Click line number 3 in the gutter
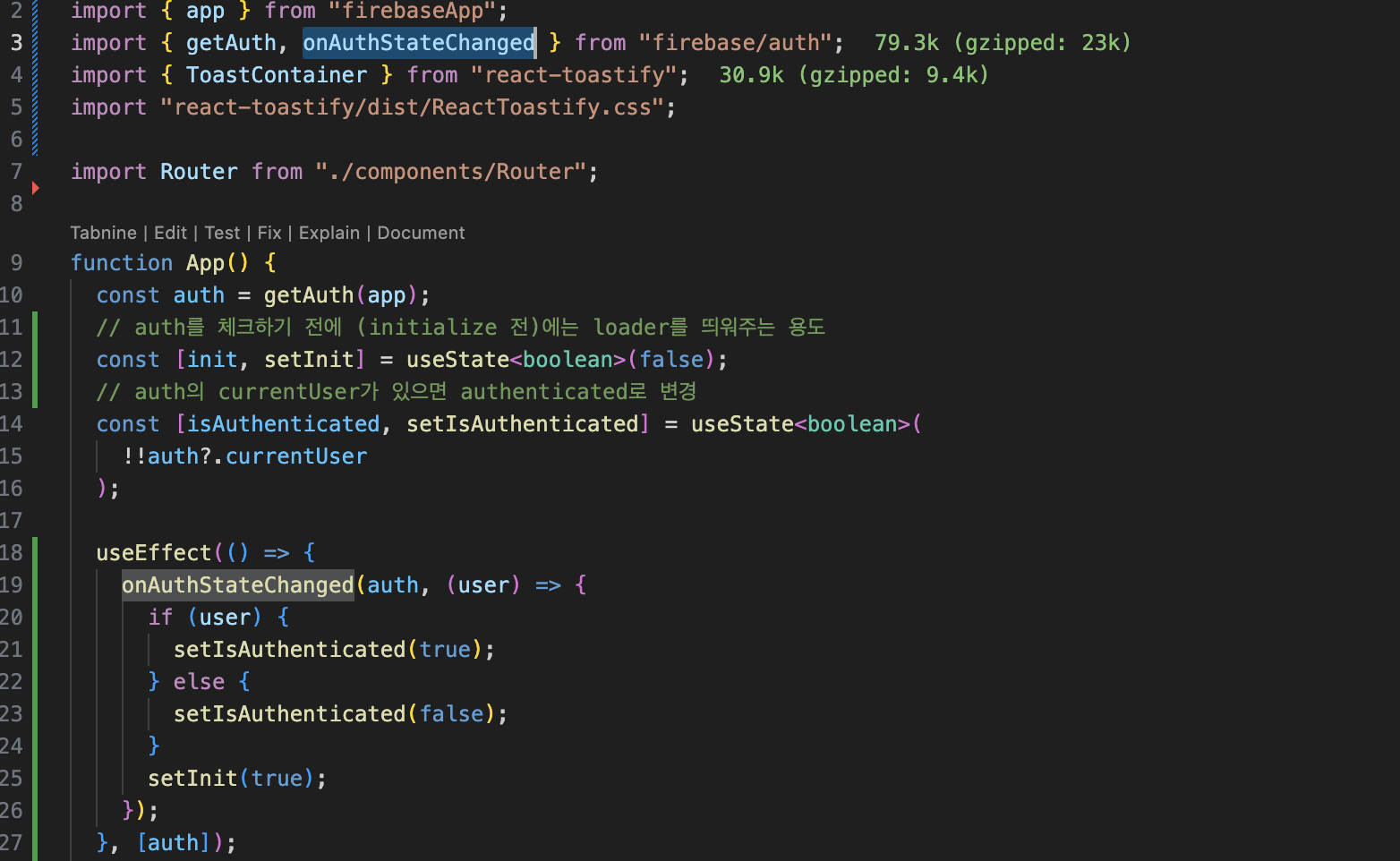This screenshot has width=1400, height=861. [x=17, y=43]
